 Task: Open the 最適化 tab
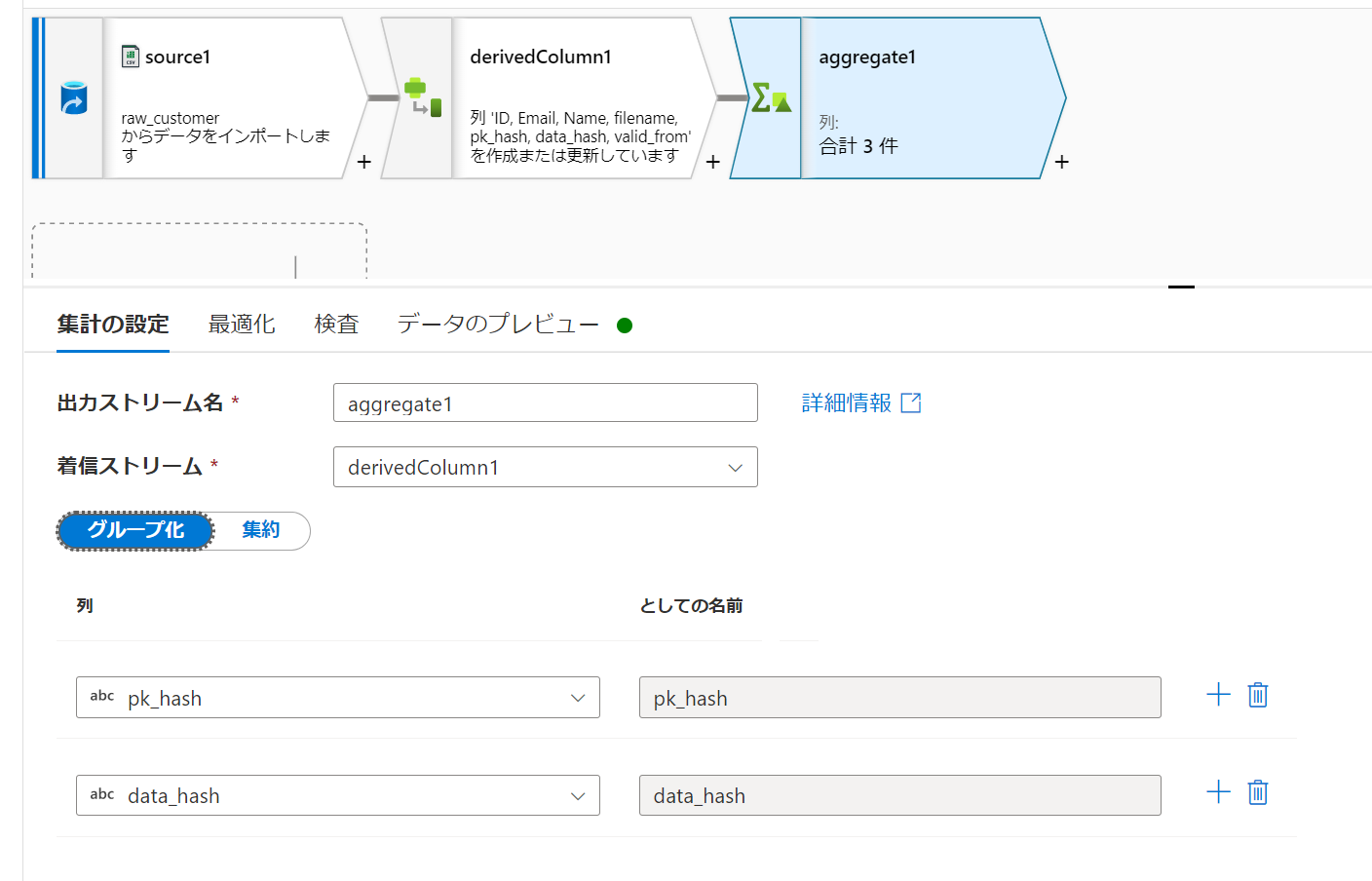tap(242, 325)
